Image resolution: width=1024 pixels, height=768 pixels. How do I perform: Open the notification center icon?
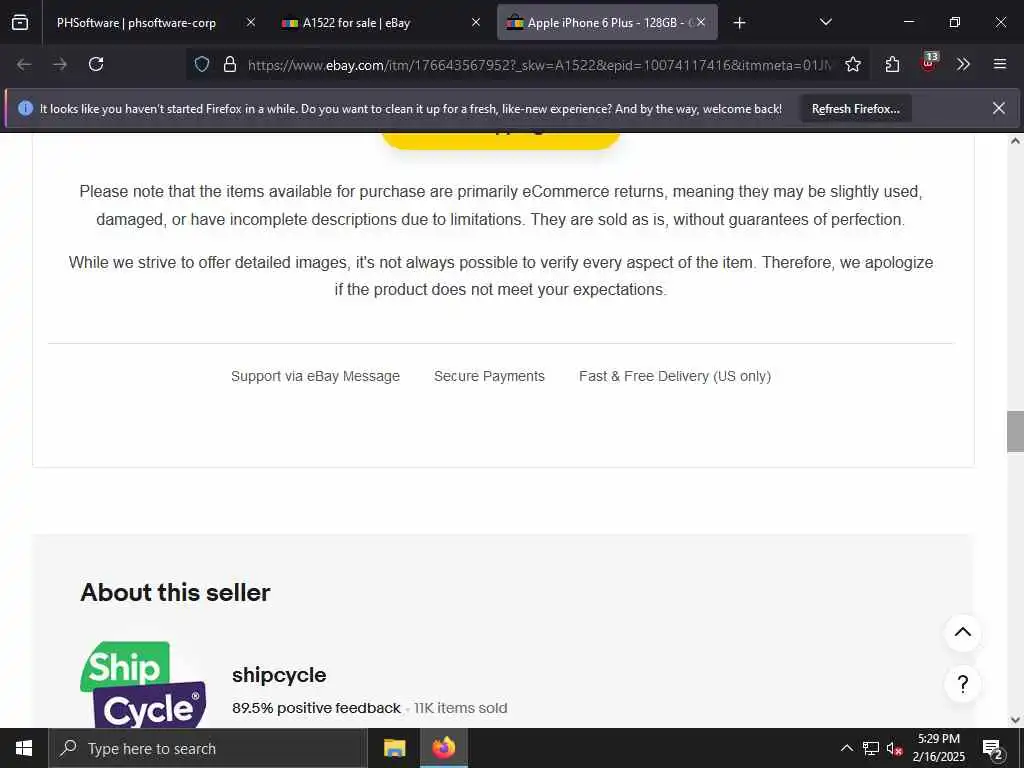point(993,748)
